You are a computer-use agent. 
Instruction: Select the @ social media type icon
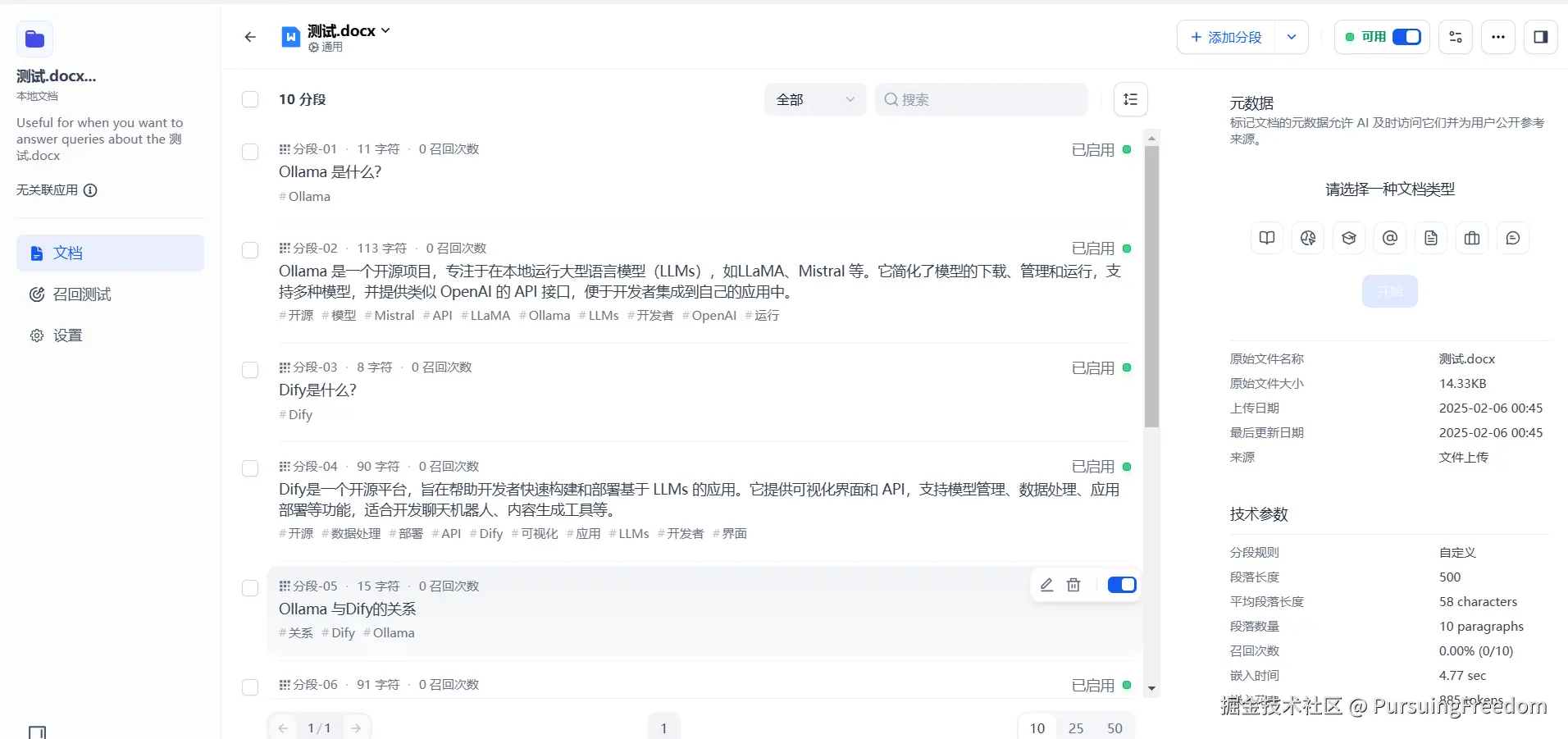click(1390, 238)
